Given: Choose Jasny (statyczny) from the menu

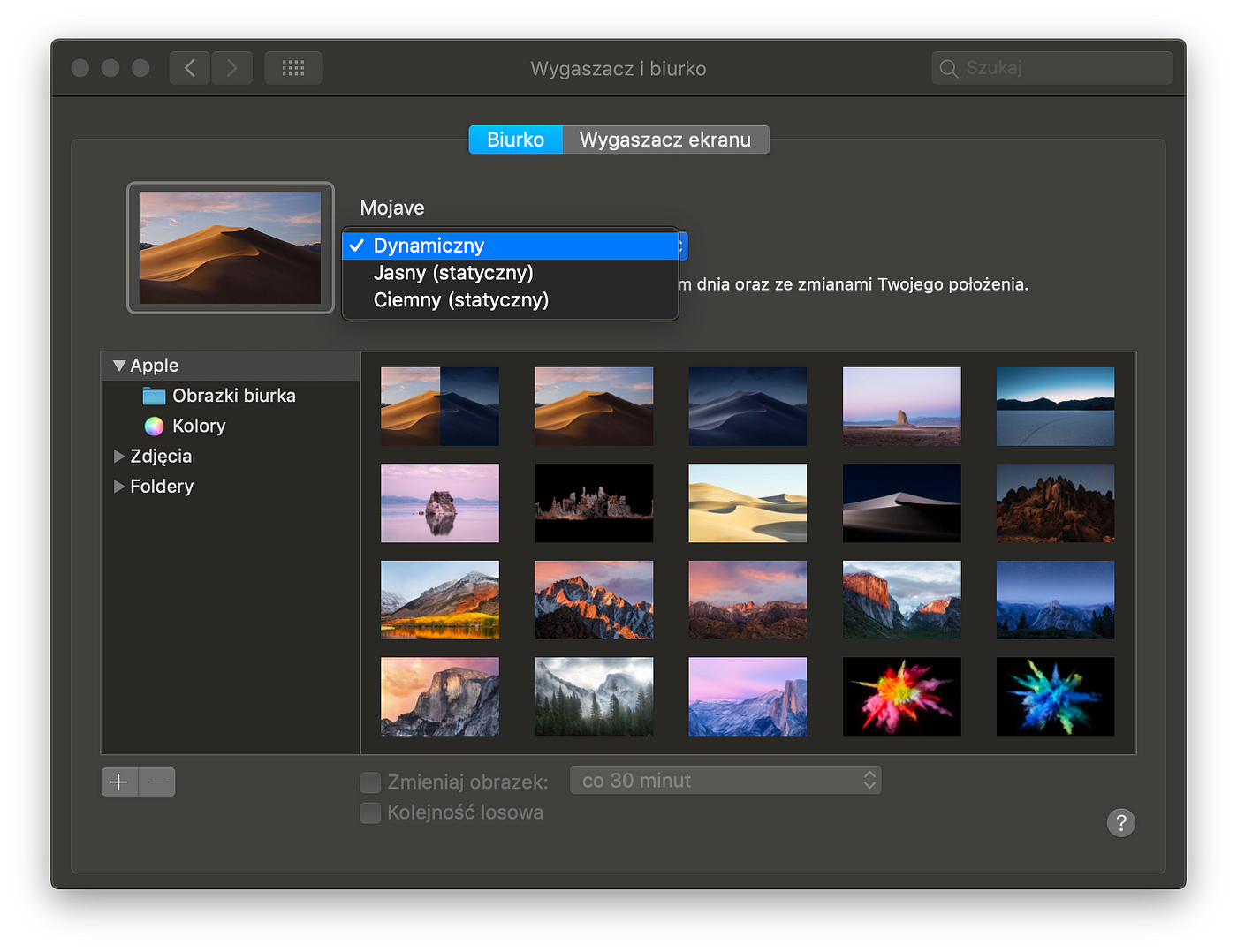Looking at the screenshot, I should click(510, 273).
